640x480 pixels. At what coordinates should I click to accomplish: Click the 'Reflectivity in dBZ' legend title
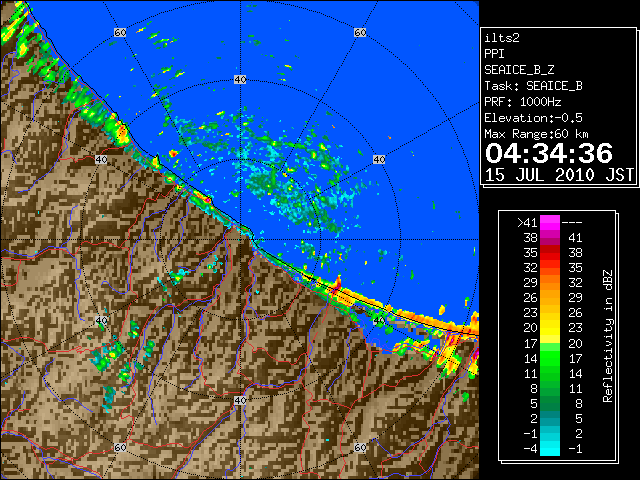(608, 336)
